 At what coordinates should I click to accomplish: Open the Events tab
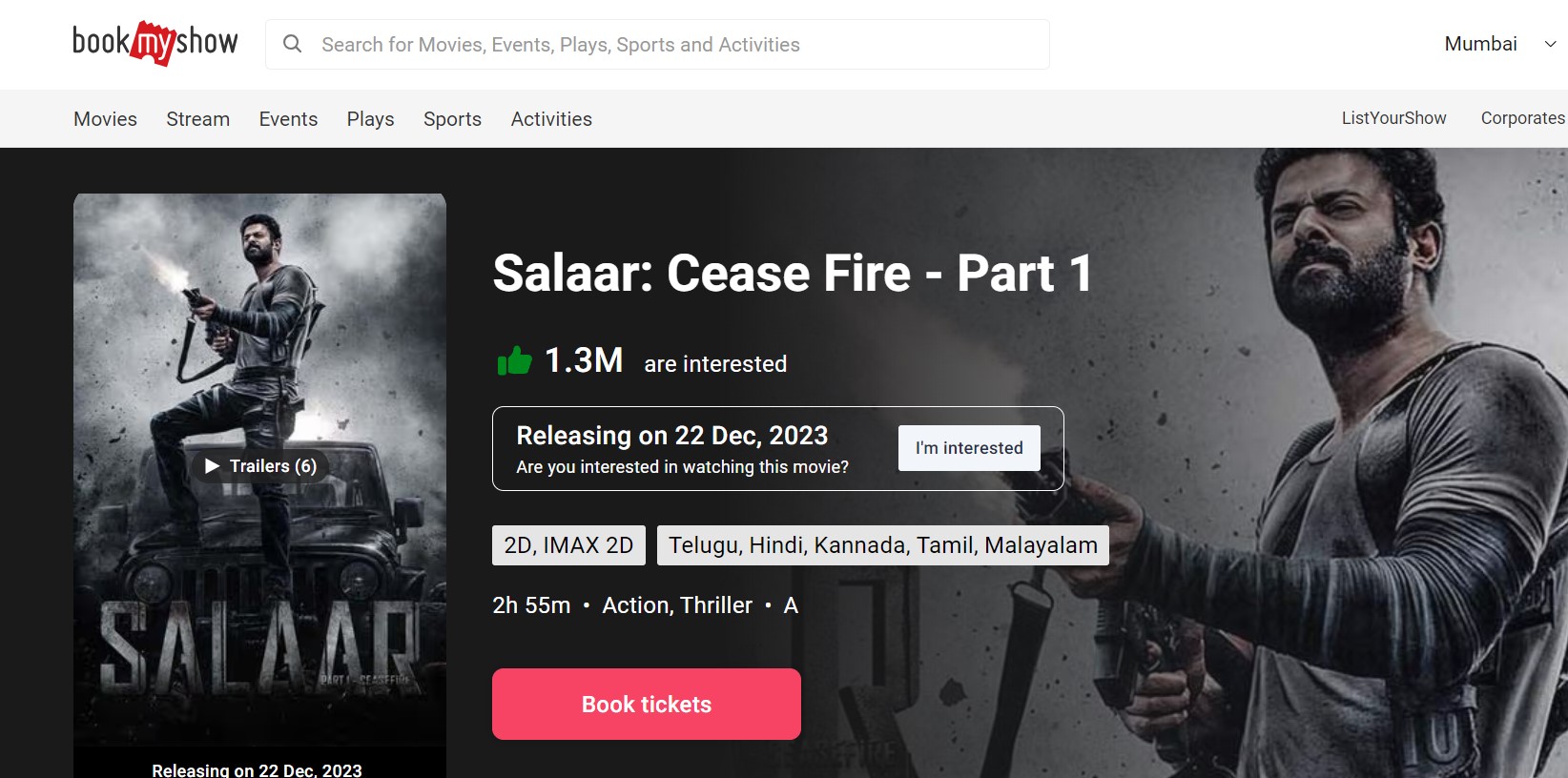[288, 119]
